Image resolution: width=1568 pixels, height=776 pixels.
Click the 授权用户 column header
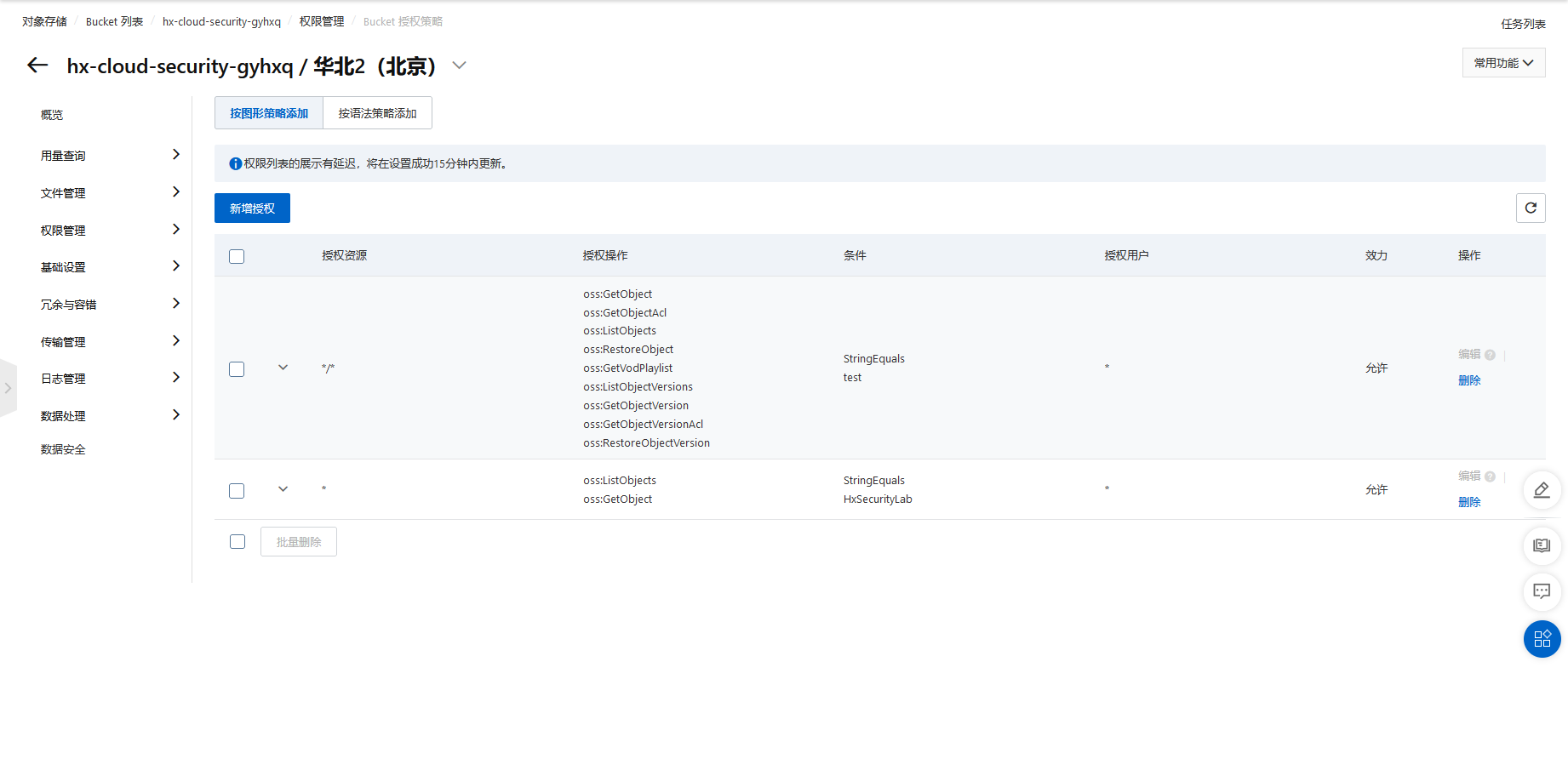1126,255
